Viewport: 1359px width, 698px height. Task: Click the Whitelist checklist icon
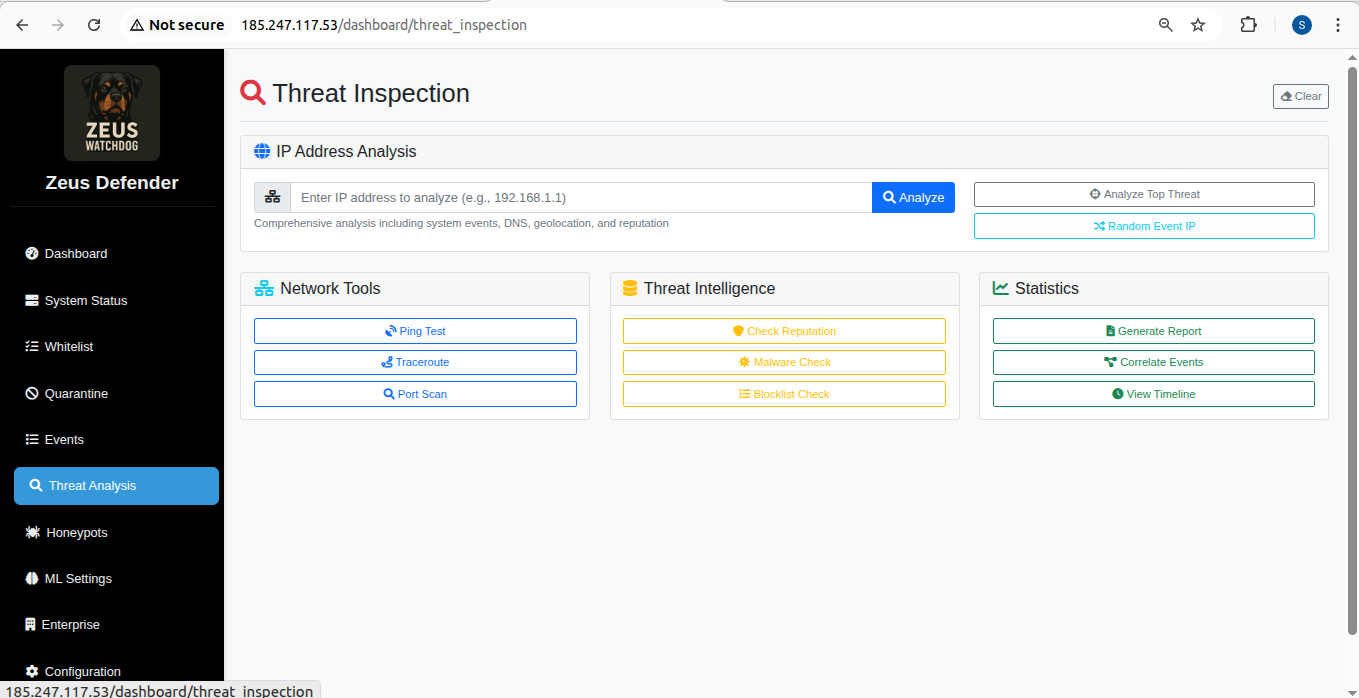click(x=32, y=347)
